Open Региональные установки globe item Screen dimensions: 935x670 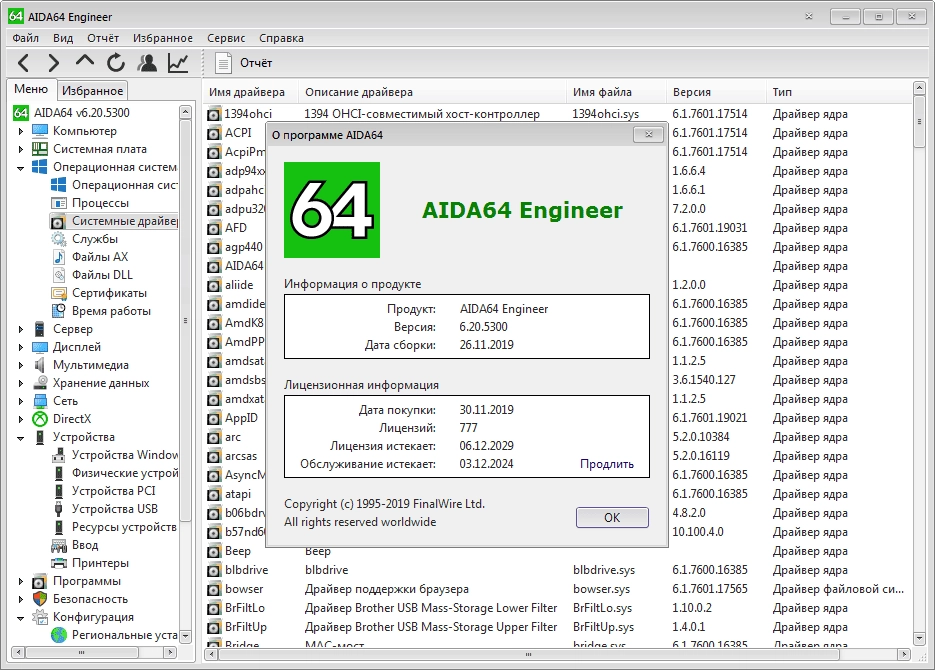[x=58, y=635]
